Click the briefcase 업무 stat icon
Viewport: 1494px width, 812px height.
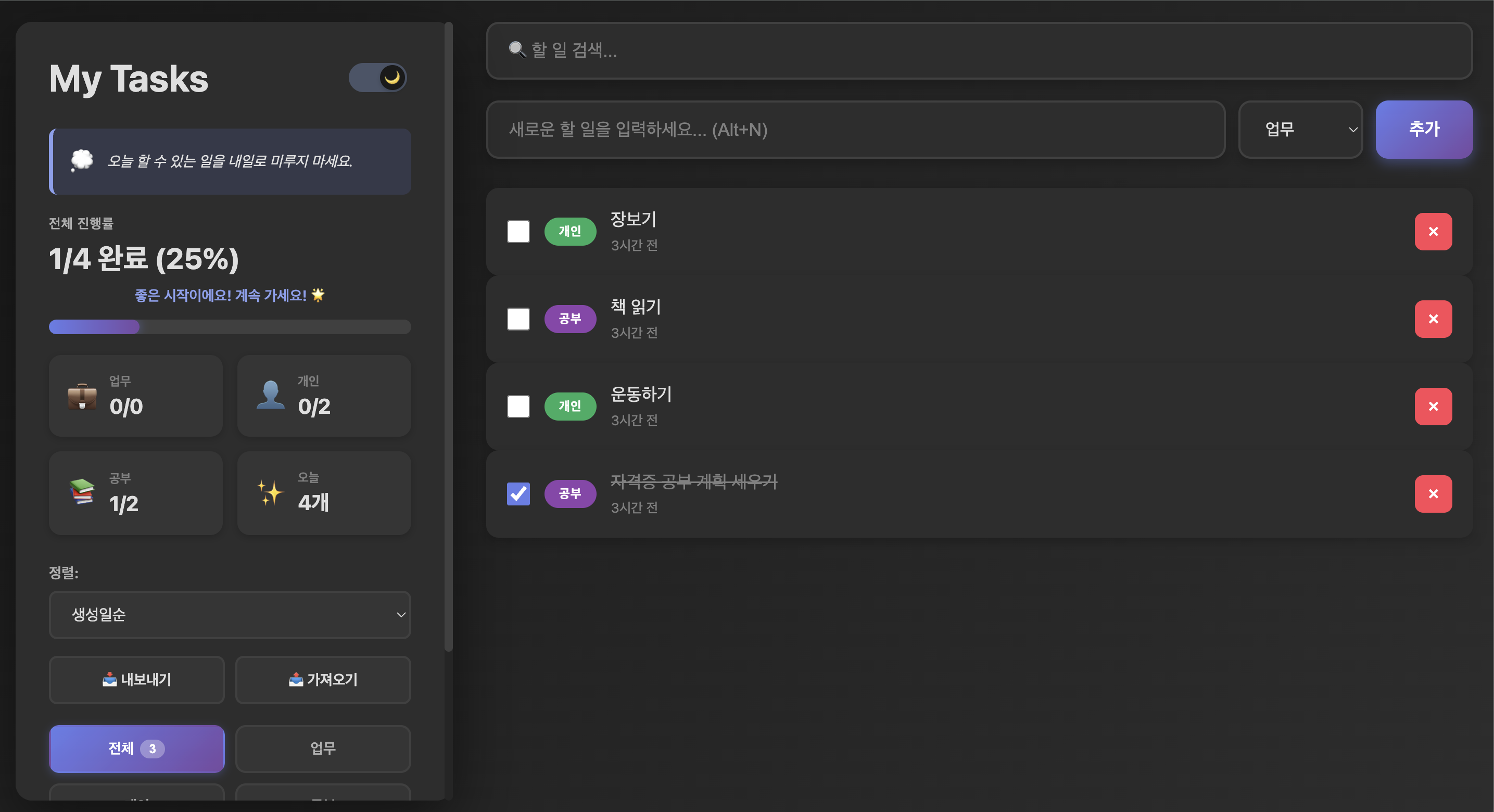(82, 397)
